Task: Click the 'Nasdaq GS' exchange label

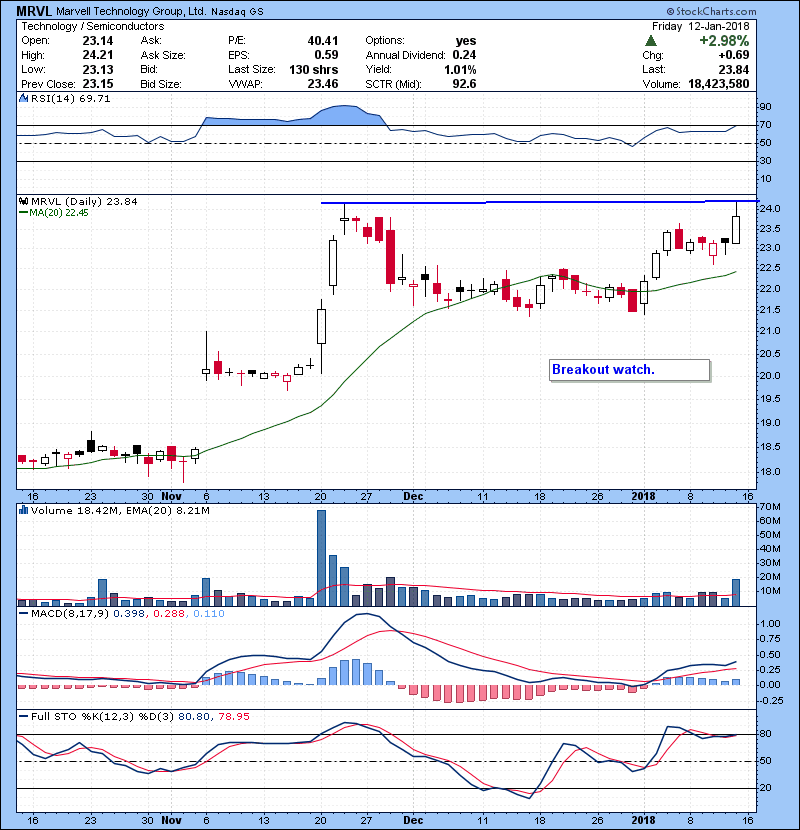Action: pos(237,12)
